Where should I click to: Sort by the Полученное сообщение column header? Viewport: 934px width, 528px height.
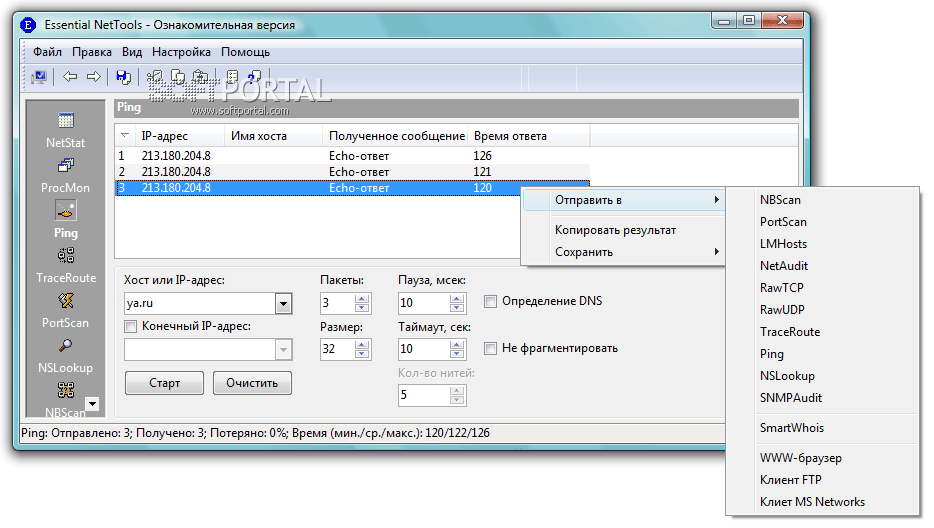(396, 136)
